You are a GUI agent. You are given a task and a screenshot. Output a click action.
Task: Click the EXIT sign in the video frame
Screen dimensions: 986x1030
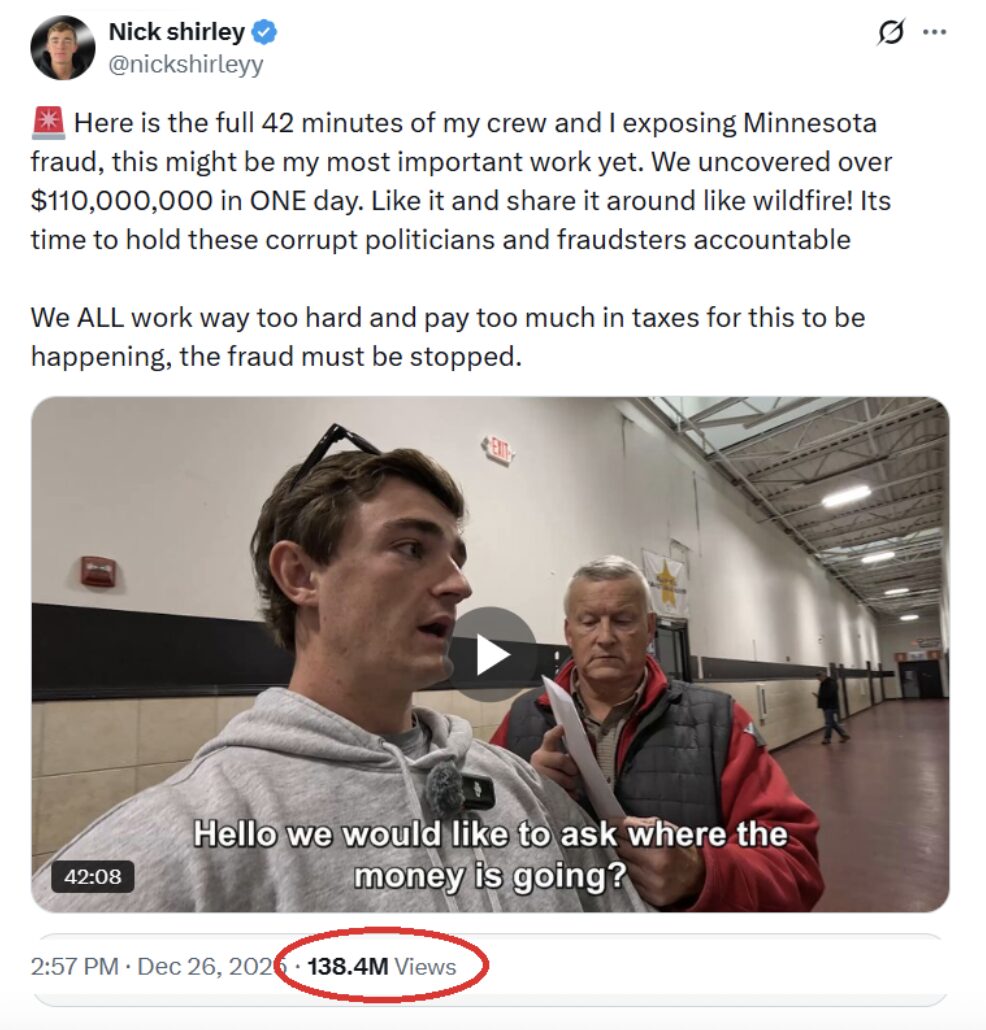tap(497, 449)
